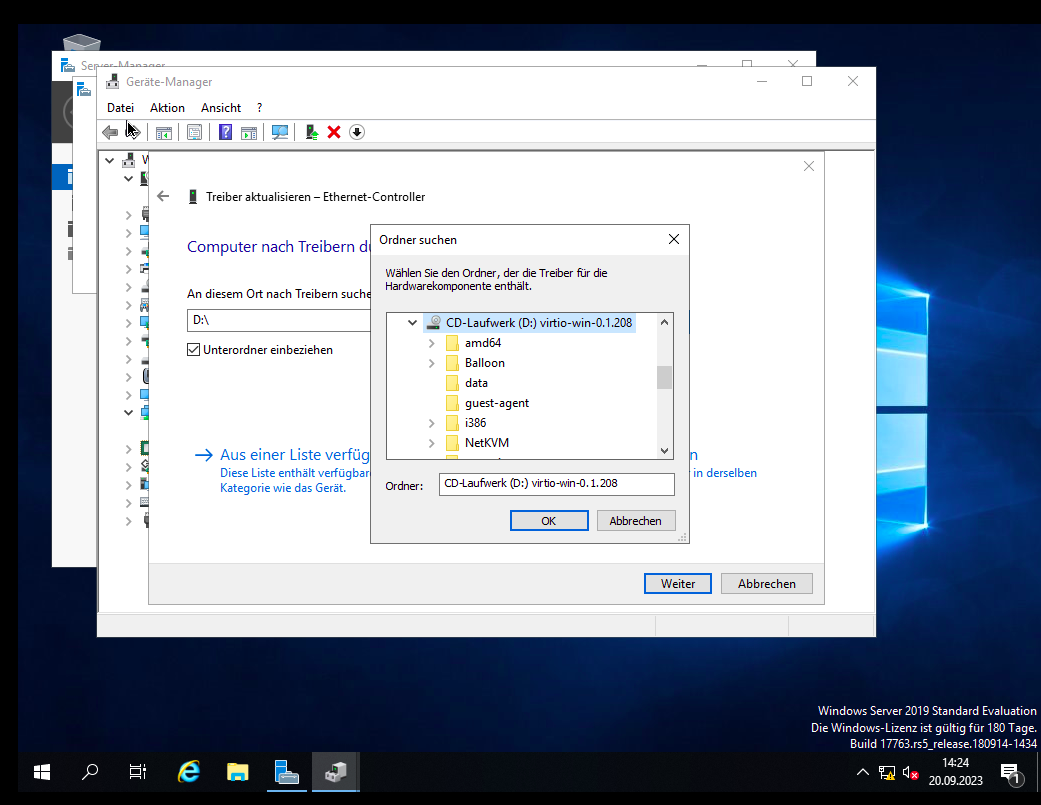The height and width of the screenshot is (805, 1041).
Task: Launch Internet Explorer from the taskbar
Action: click(189, 772)
